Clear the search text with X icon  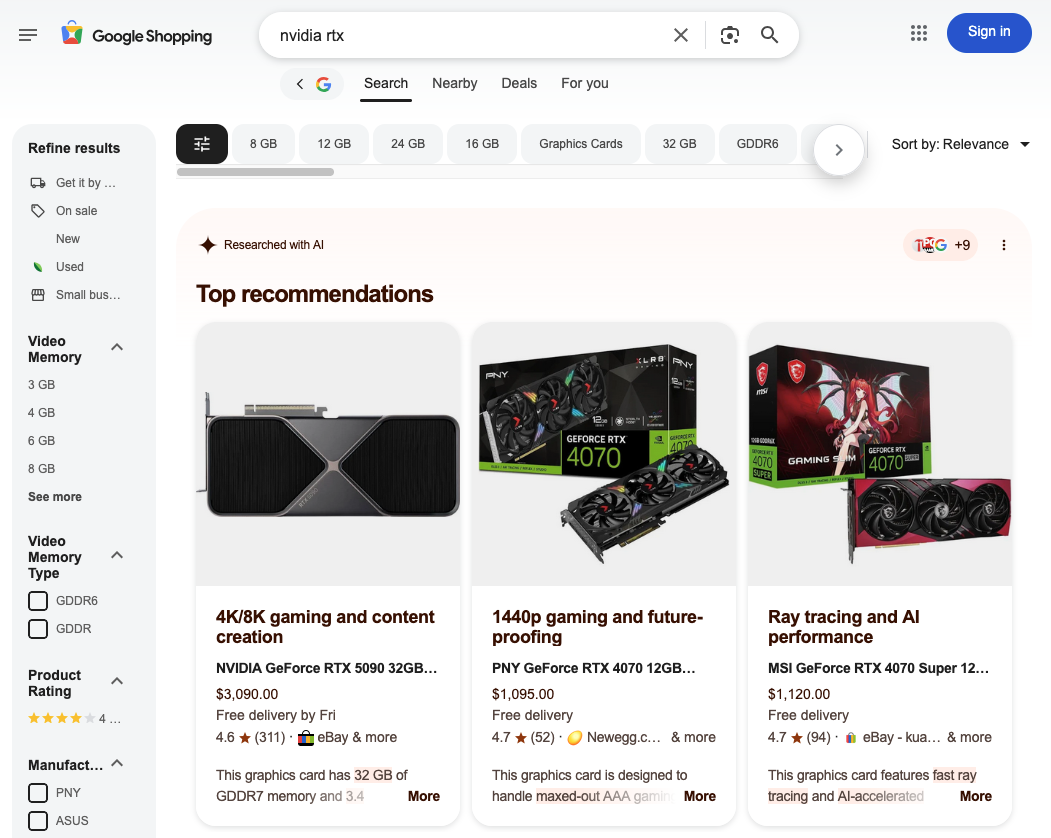pyautogui.click(x=681, y=35)
